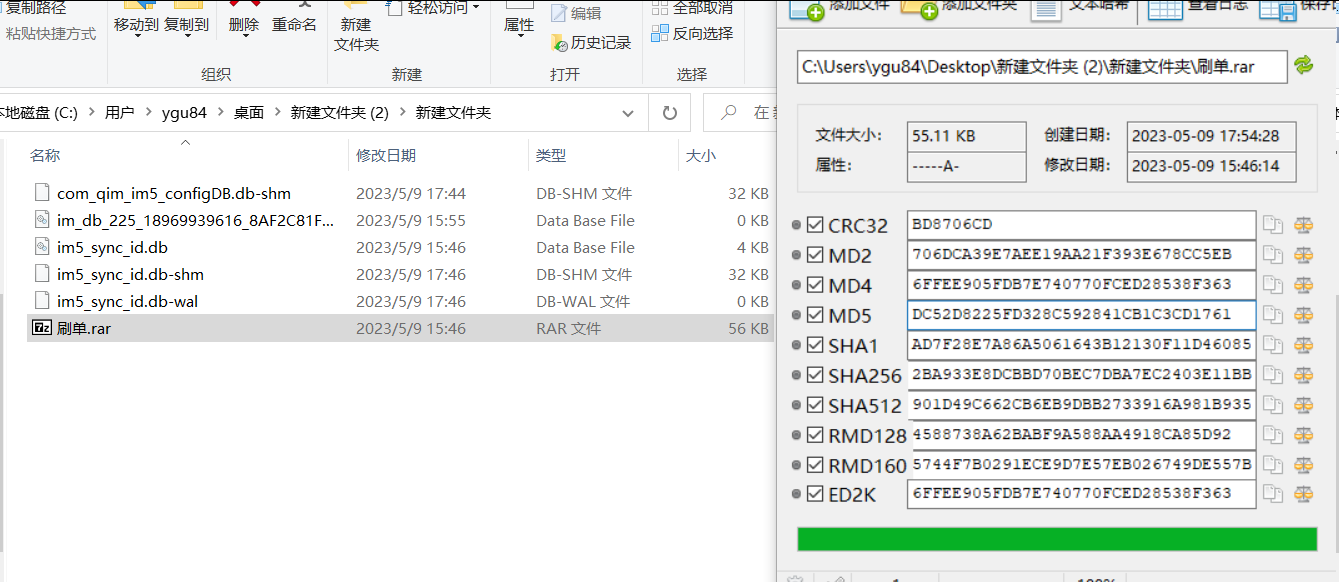Copy the MD5 hash using its copy icon
Screen dimensions: 1339x582
coord(1274,314)
